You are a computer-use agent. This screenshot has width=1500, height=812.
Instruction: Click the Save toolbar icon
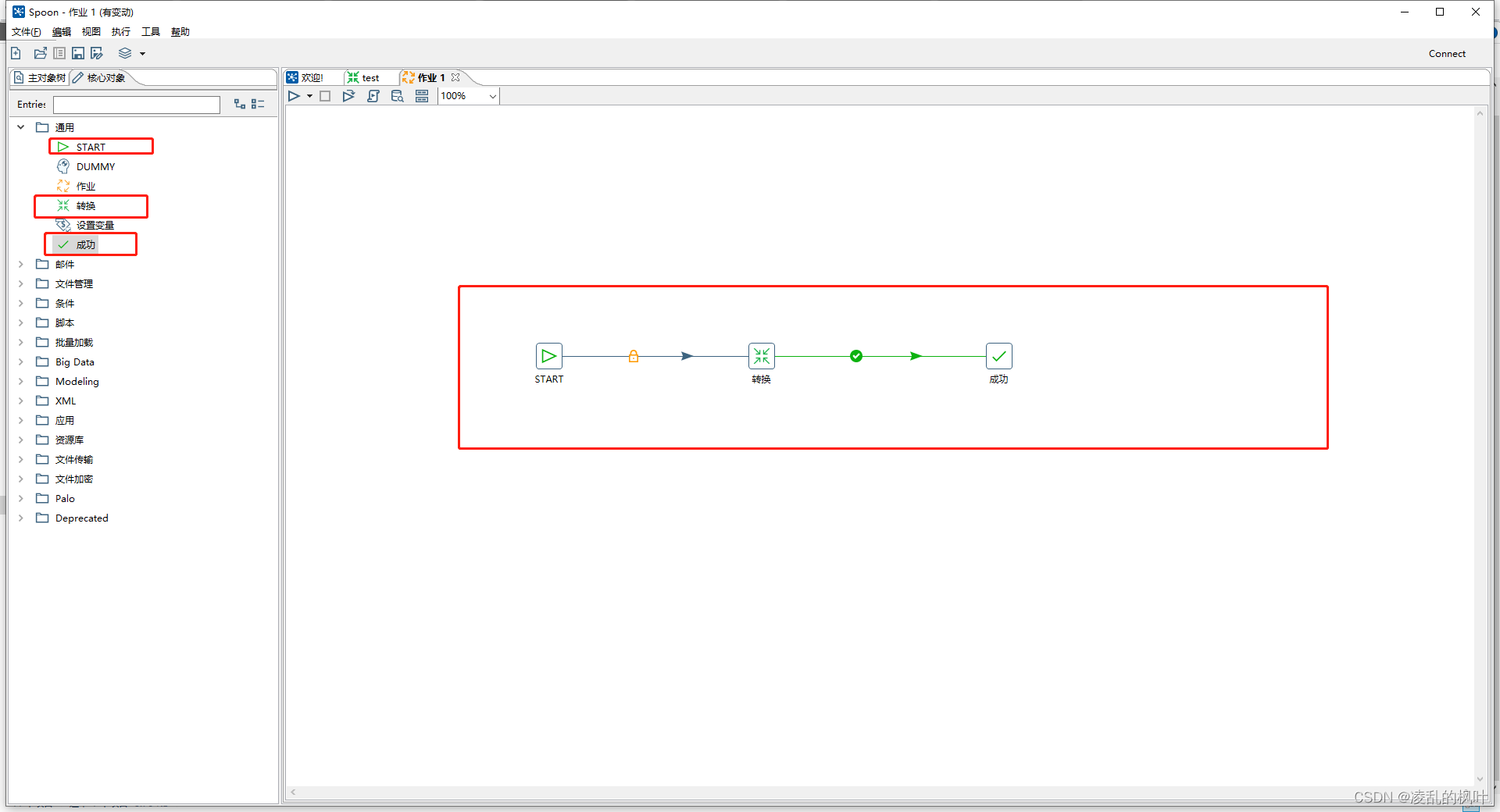click(78, 53)
